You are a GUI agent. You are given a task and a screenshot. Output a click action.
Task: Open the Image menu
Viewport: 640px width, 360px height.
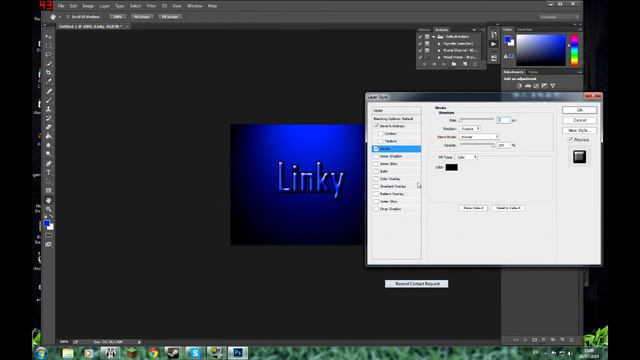click(x=88, y=6)
